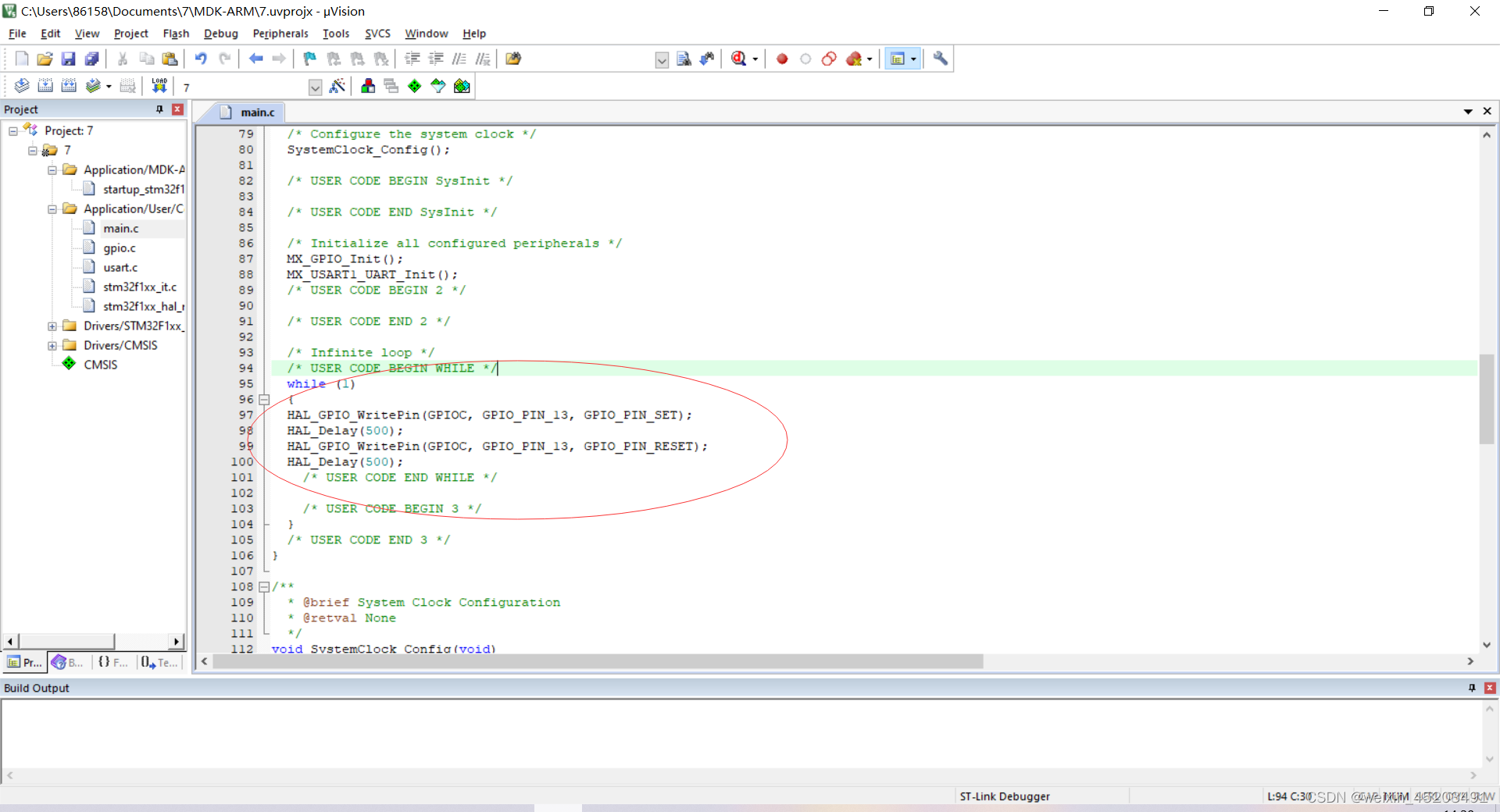This screenshot has width=1500, height=812.
Task: Open a file via the Open icon
Action: click(45, 59)
